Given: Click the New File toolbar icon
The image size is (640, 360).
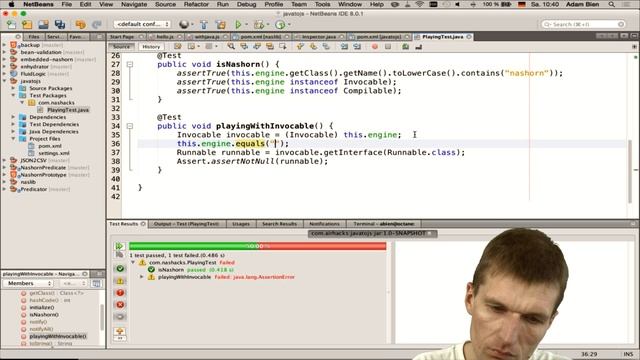Looking at the screenshot, I should point(11,24).
